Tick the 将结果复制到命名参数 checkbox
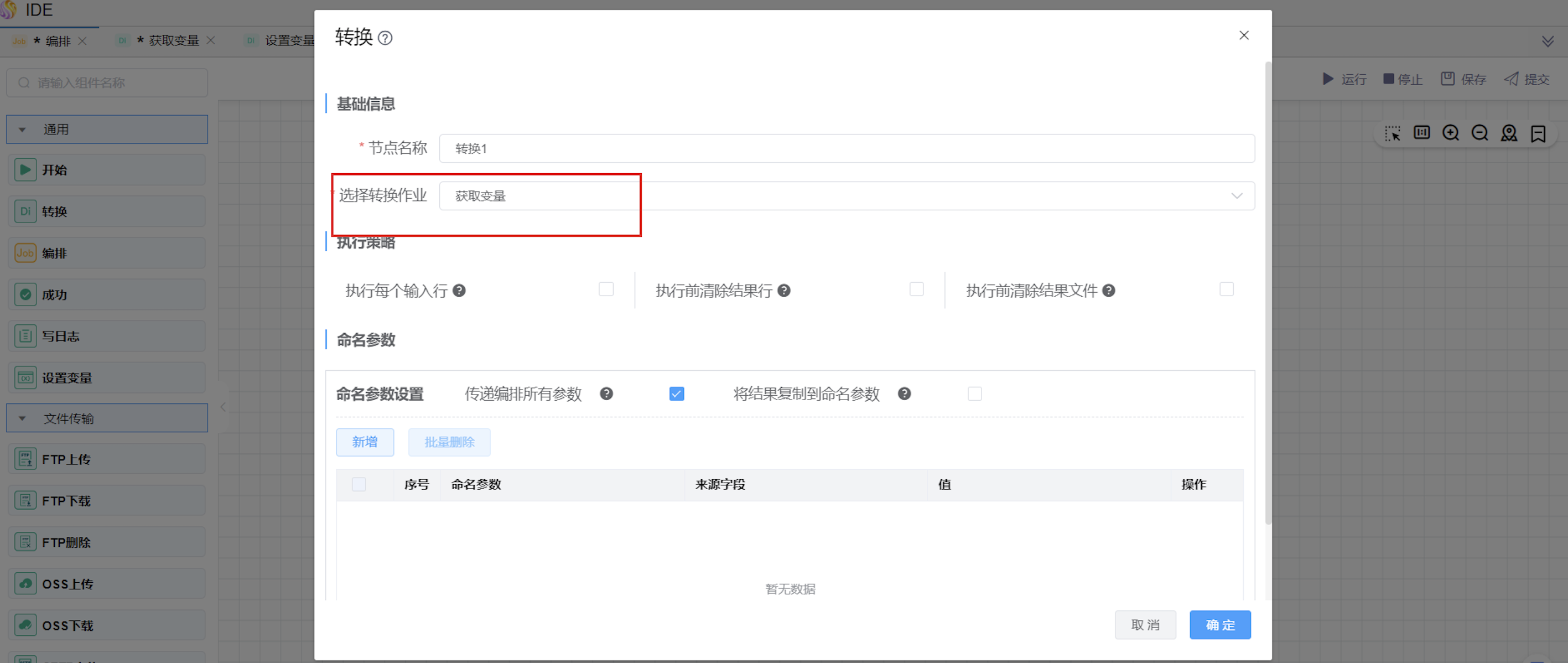 pyautogui.click(x=974, y=394)
